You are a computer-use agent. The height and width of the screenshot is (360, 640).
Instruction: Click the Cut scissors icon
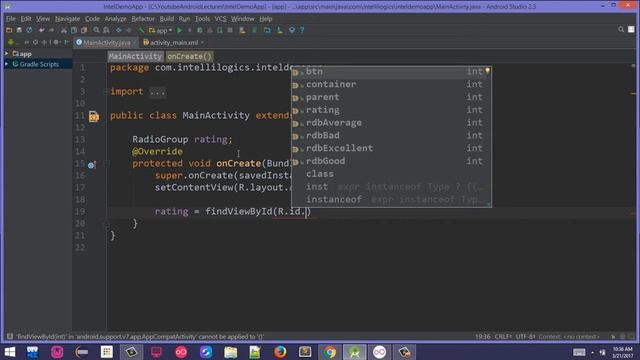(x=64, y=30)
